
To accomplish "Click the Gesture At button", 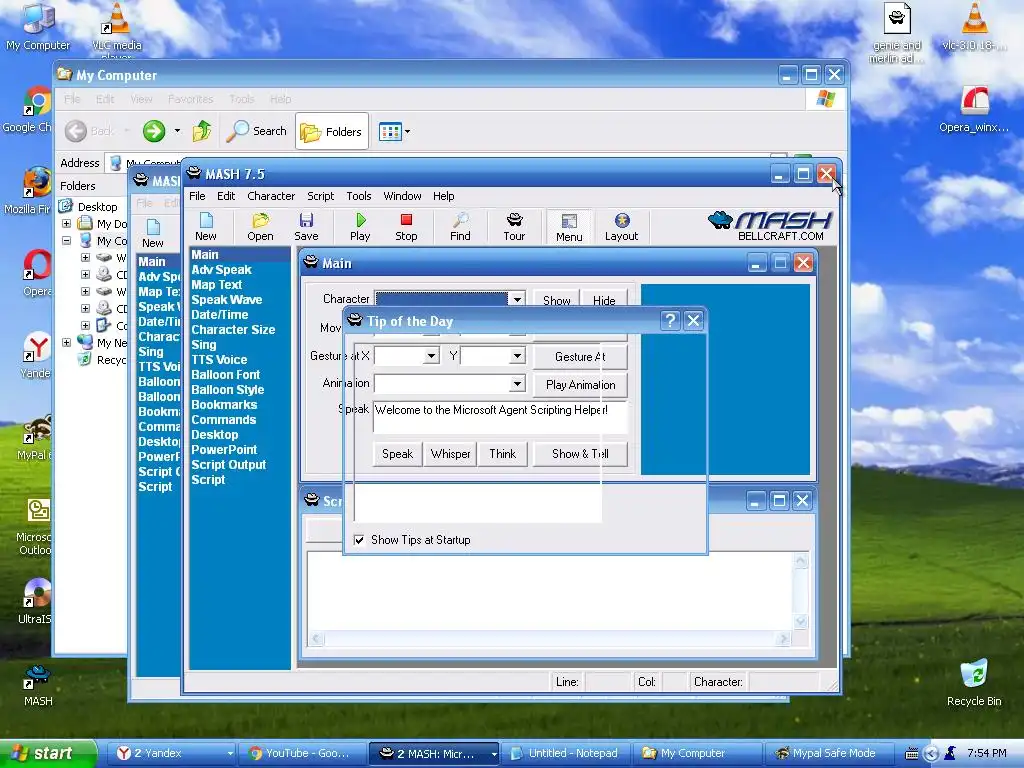I will click(x=580, y=357).
